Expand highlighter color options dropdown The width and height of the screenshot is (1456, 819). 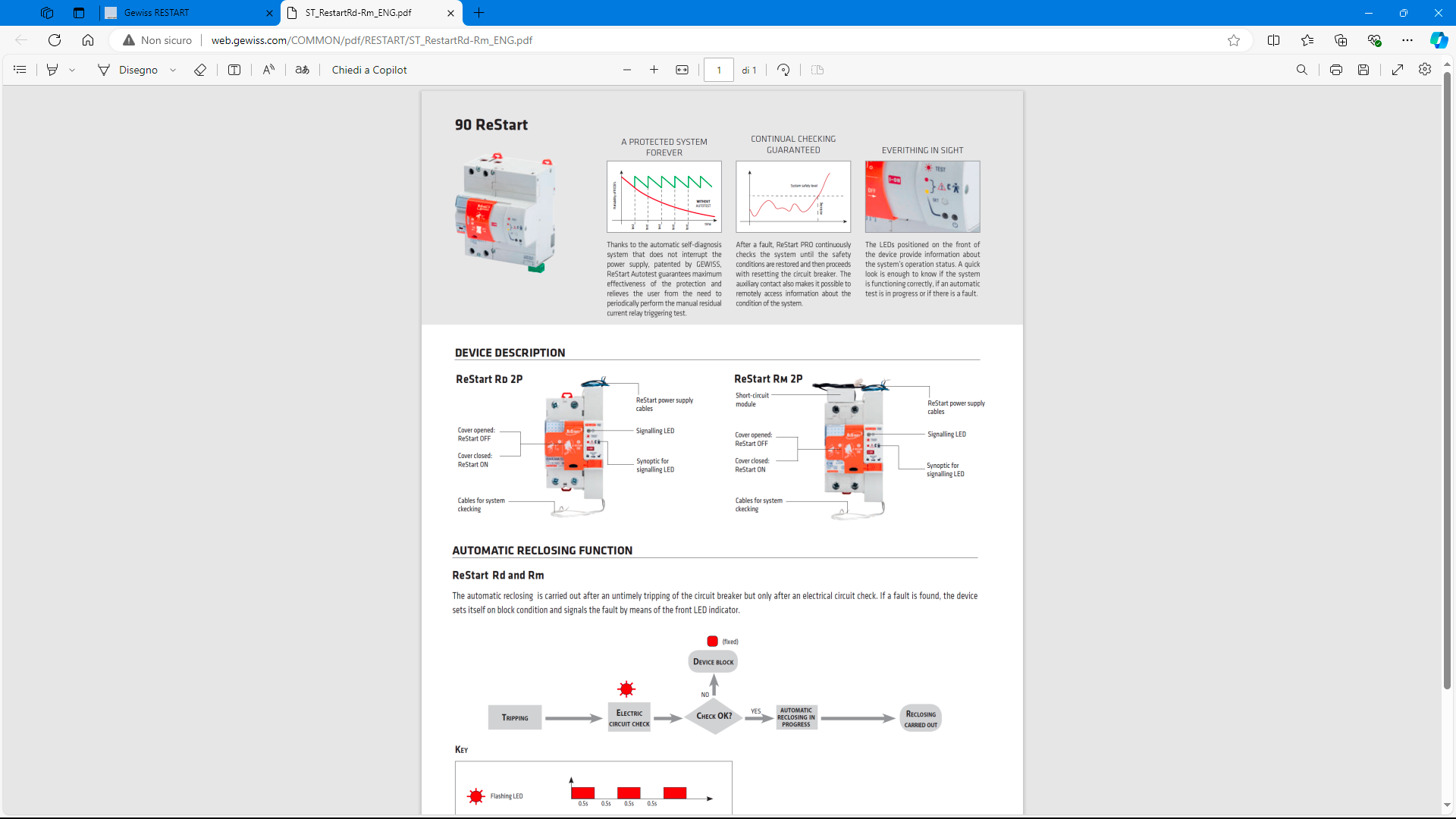tap(72, 70)
